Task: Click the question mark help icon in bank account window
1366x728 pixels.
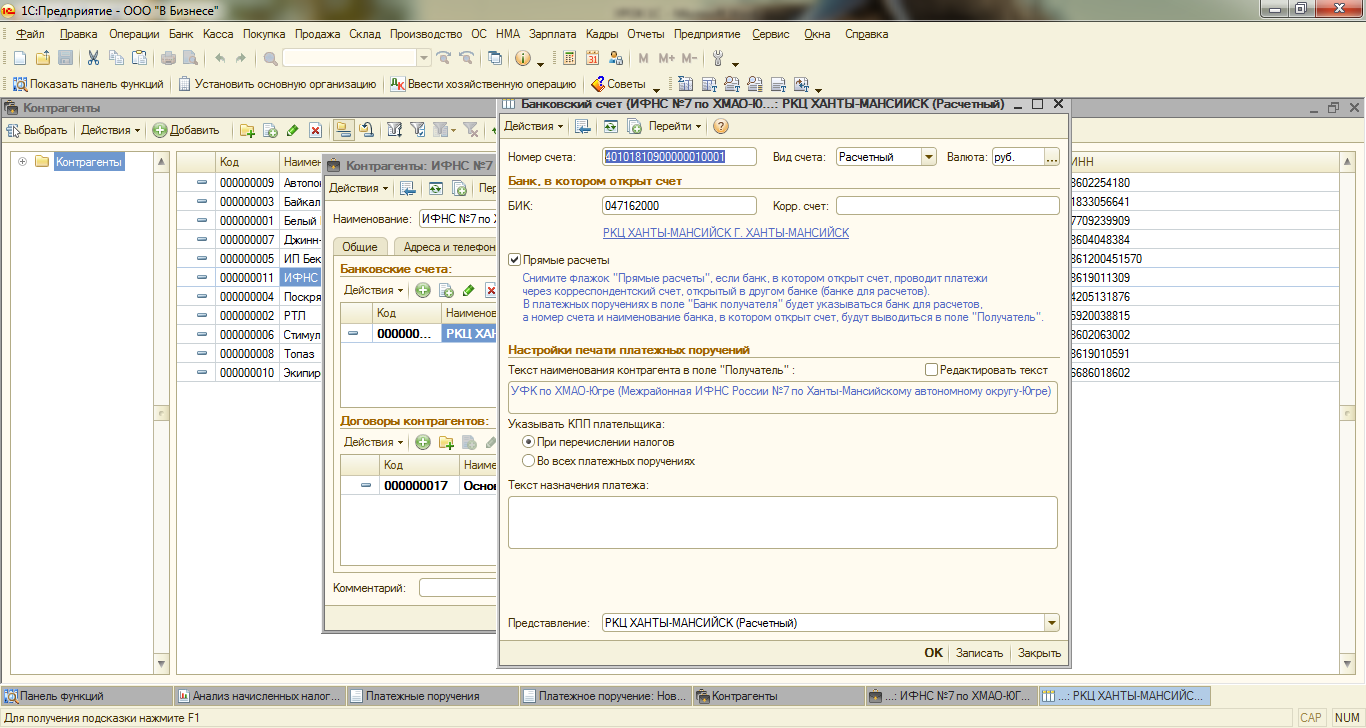Action: point(720,126)
